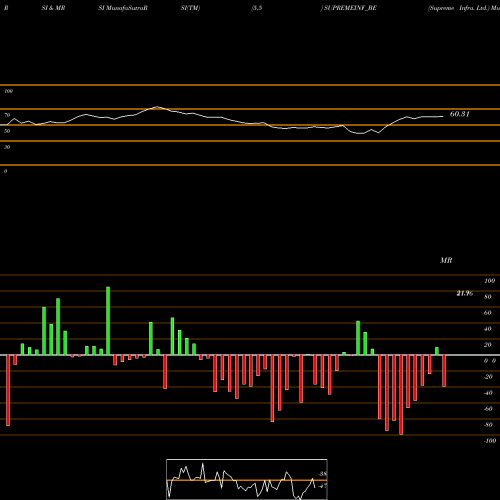
Task: Click the last red bar at the right end
Action: click(x=444, y=371)
